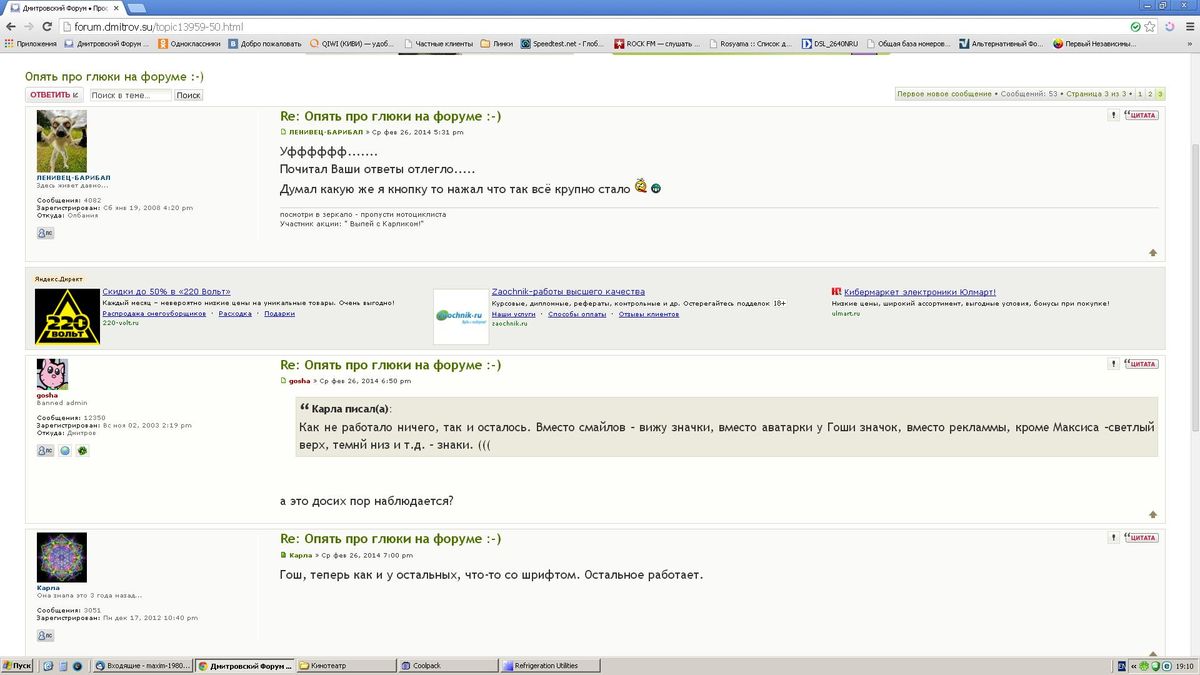
Task: Click the Пуск start button
Action: coord(17,666)
